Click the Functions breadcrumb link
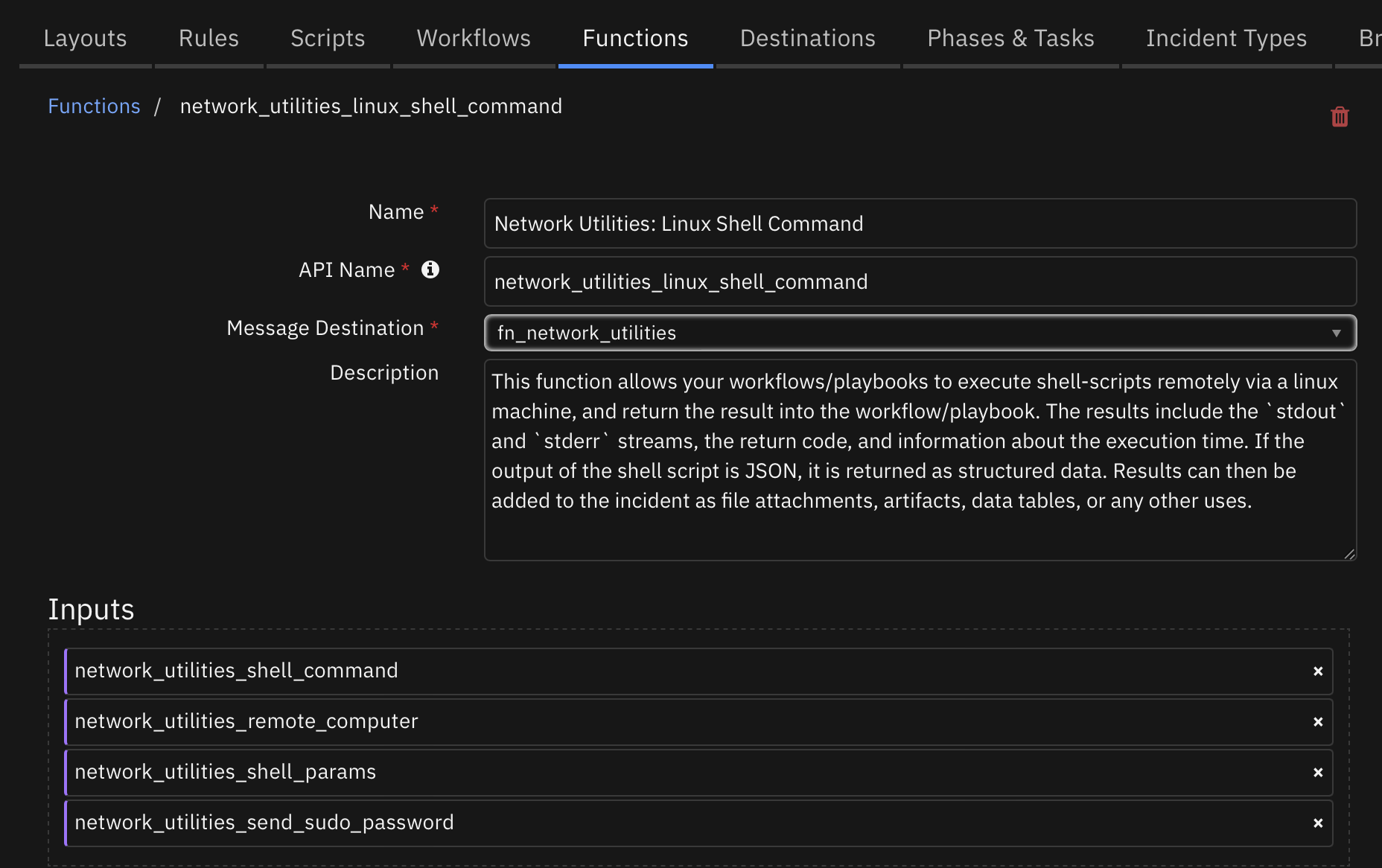 click(94, 106)
